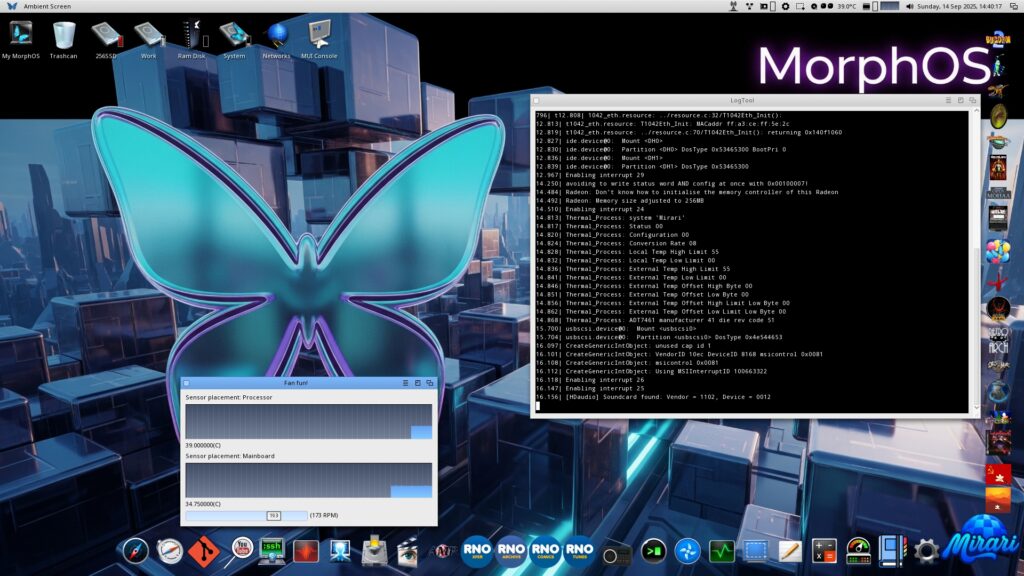Open the Trashcan desktop icon
Viewport: 1024px width, 576px height.
pos(63,36)
